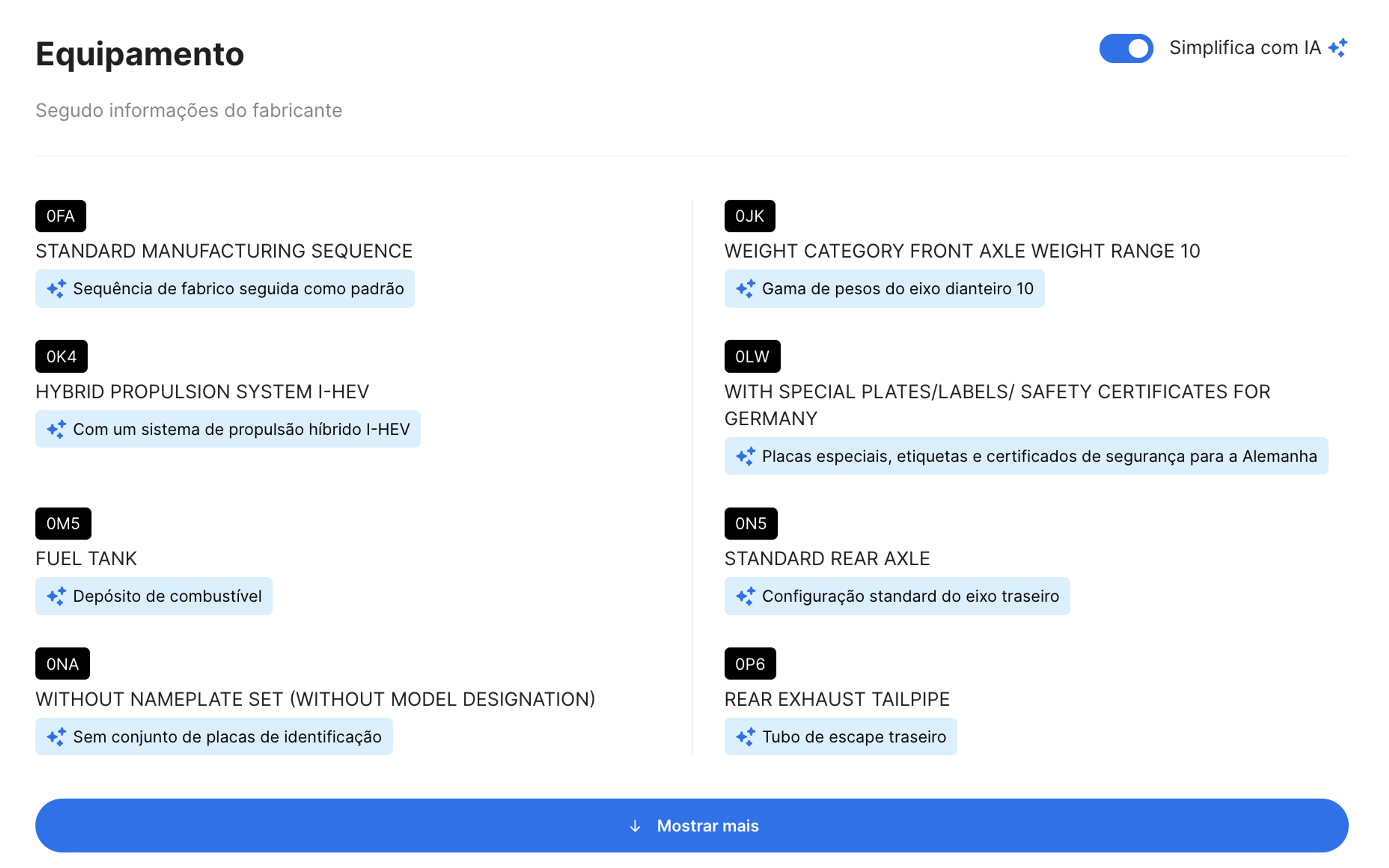Click text Gama de pesos do eixo dianteiro 10

[x=898, y=289]
